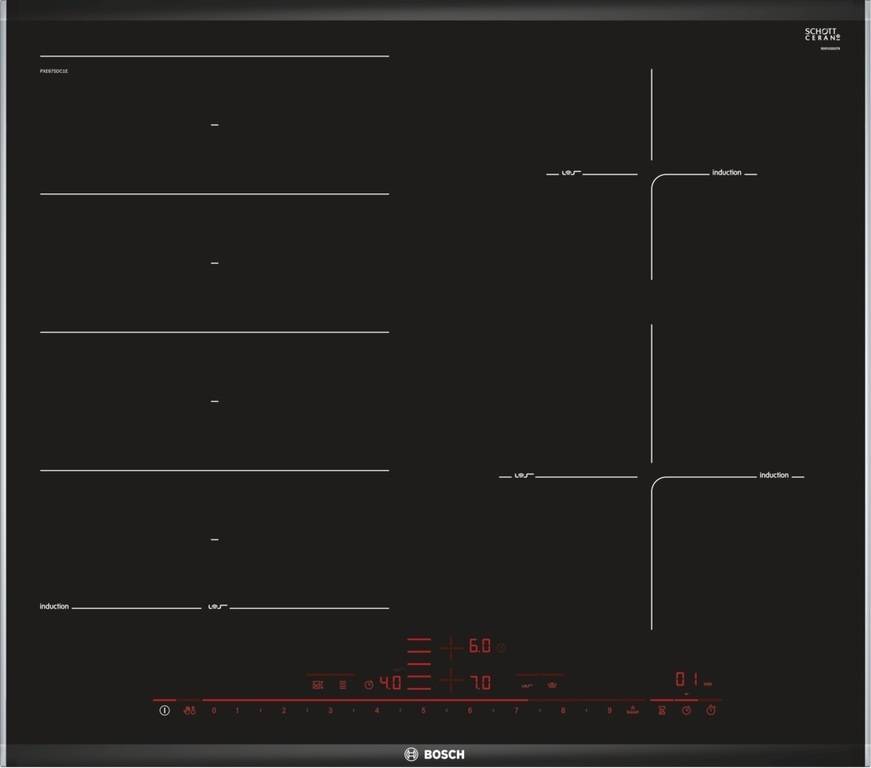871x768 pixels.
Task: Tap the timer zone selection icon
Action: [662, 710]
